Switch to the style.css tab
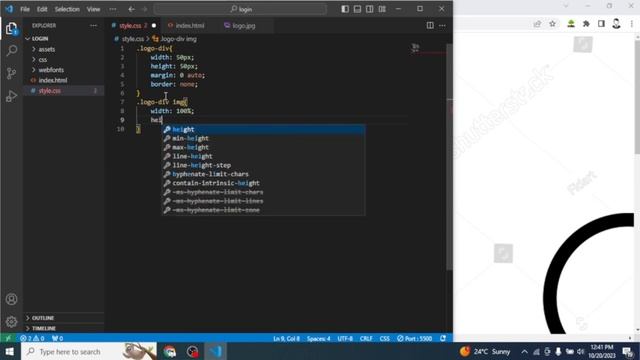Viewport: 640px width, 360px height. [x=133, y=25]
